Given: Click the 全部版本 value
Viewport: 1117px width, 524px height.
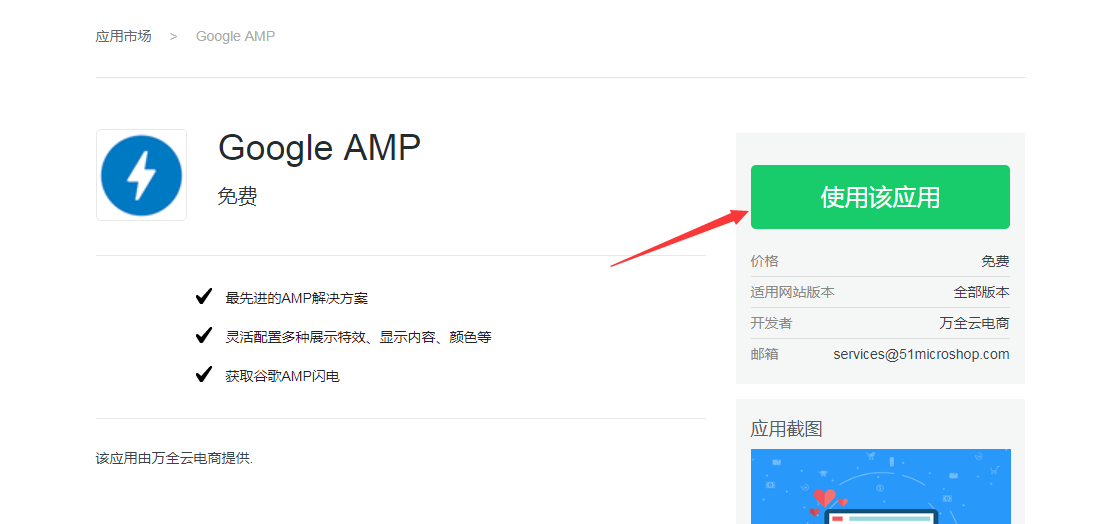Looking at the screenshot, I should coord(981,293).
